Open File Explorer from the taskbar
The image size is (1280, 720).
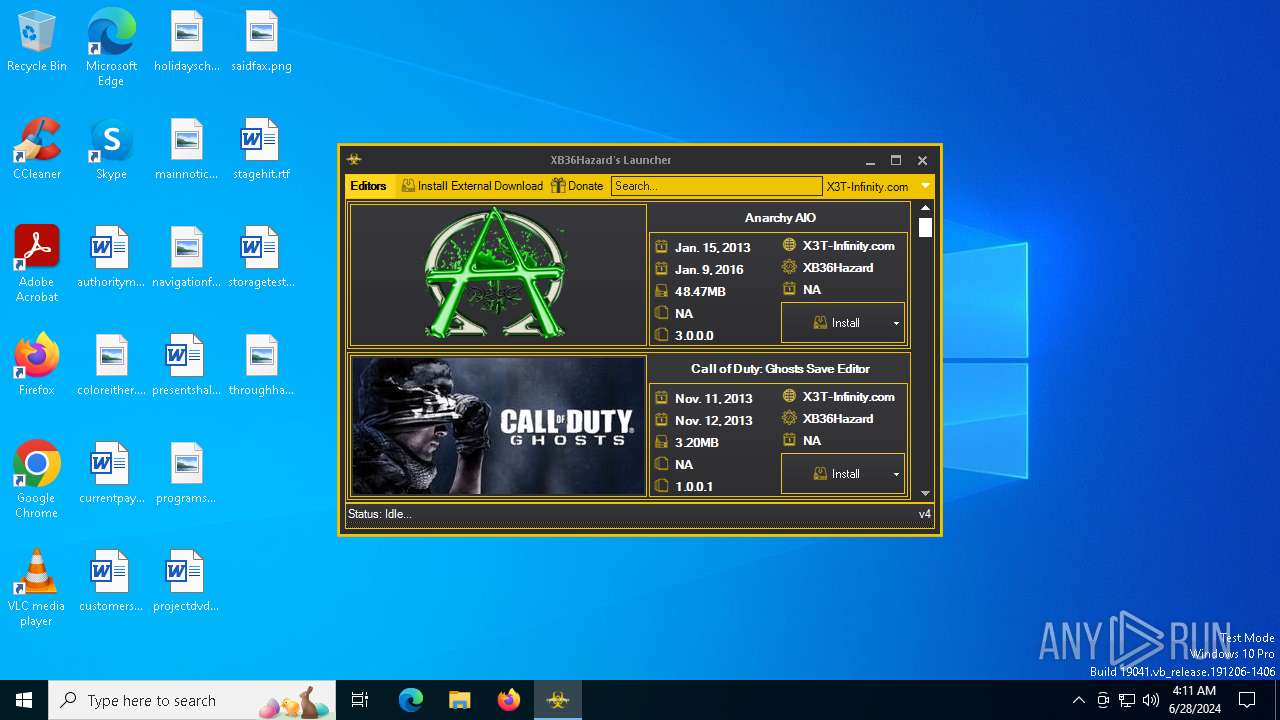(x=460, y=700)
